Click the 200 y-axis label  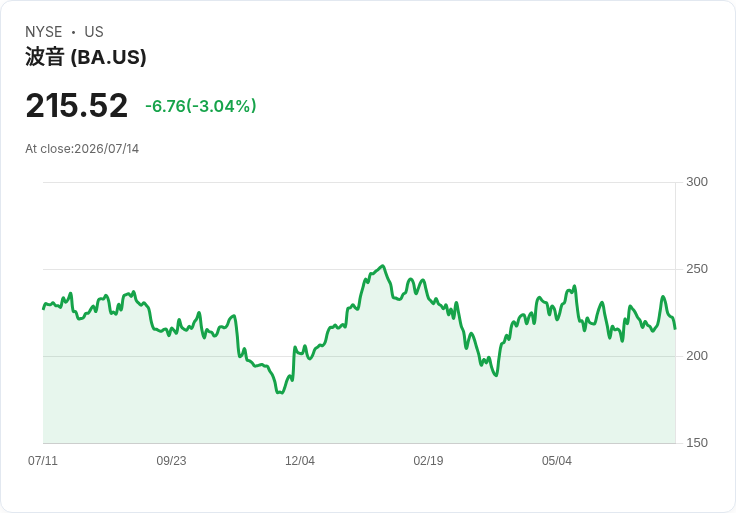pyautogui.click(x=697, y=356)
